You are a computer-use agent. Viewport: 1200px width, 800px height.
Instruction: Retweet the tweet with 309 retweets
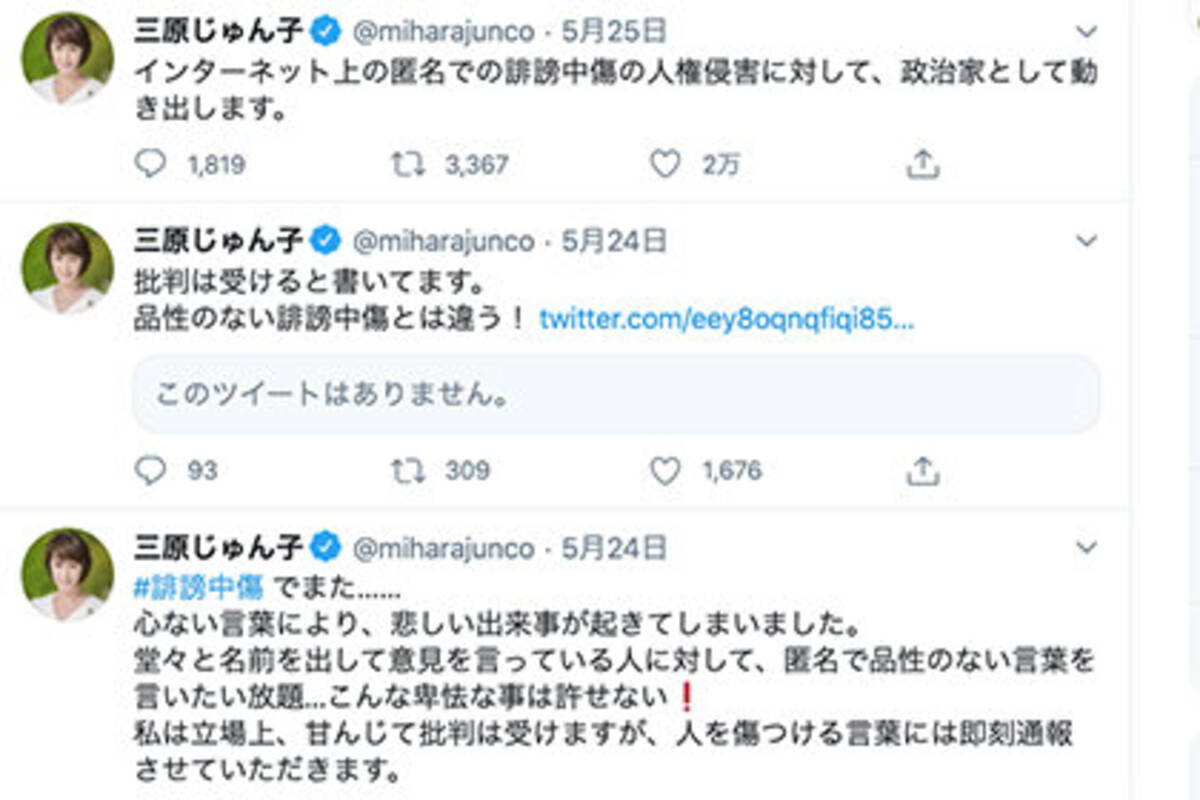[x=406, y=470]
